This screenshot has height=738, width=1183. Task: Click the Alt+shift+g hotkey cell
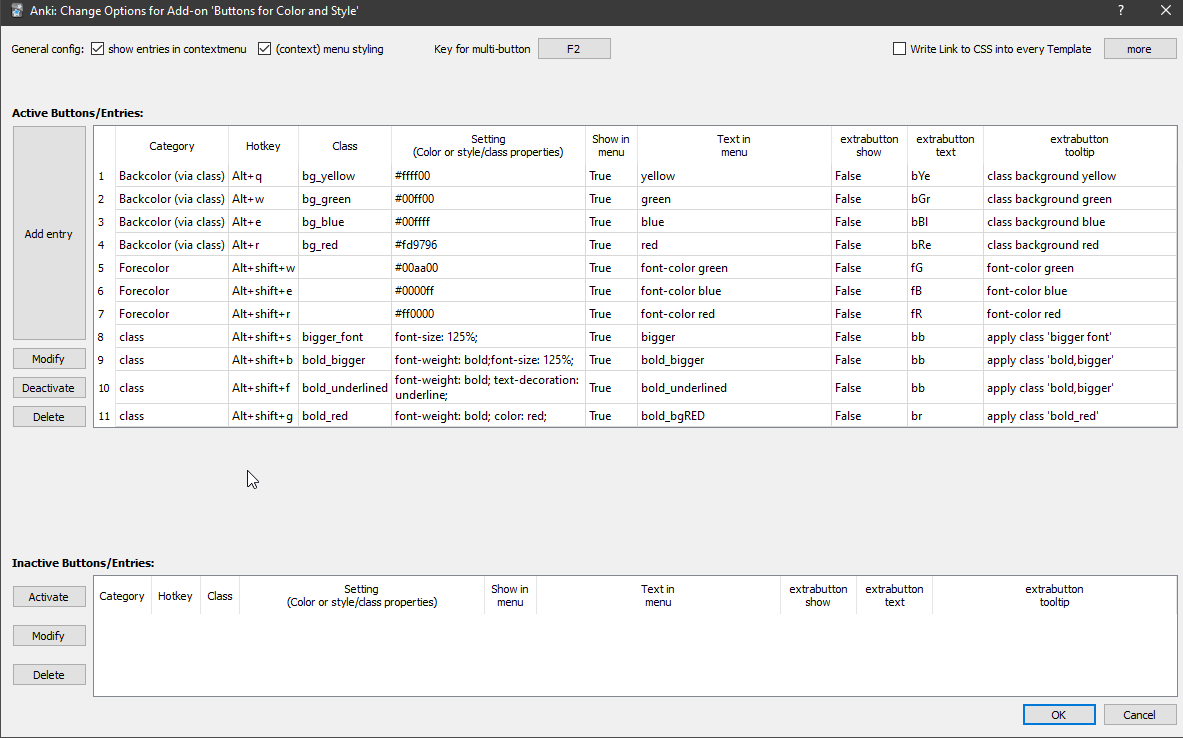[263, 416]
